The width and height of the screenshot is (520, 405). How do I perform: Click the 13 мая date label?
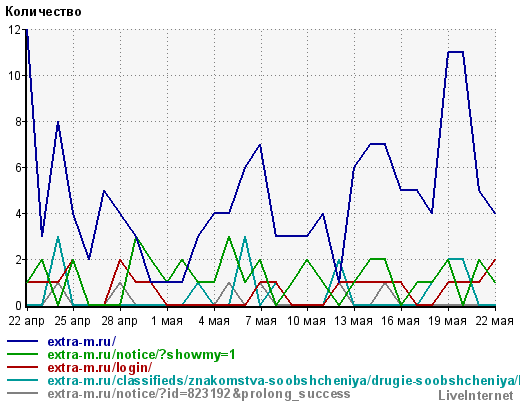click(x=353, y=321)
